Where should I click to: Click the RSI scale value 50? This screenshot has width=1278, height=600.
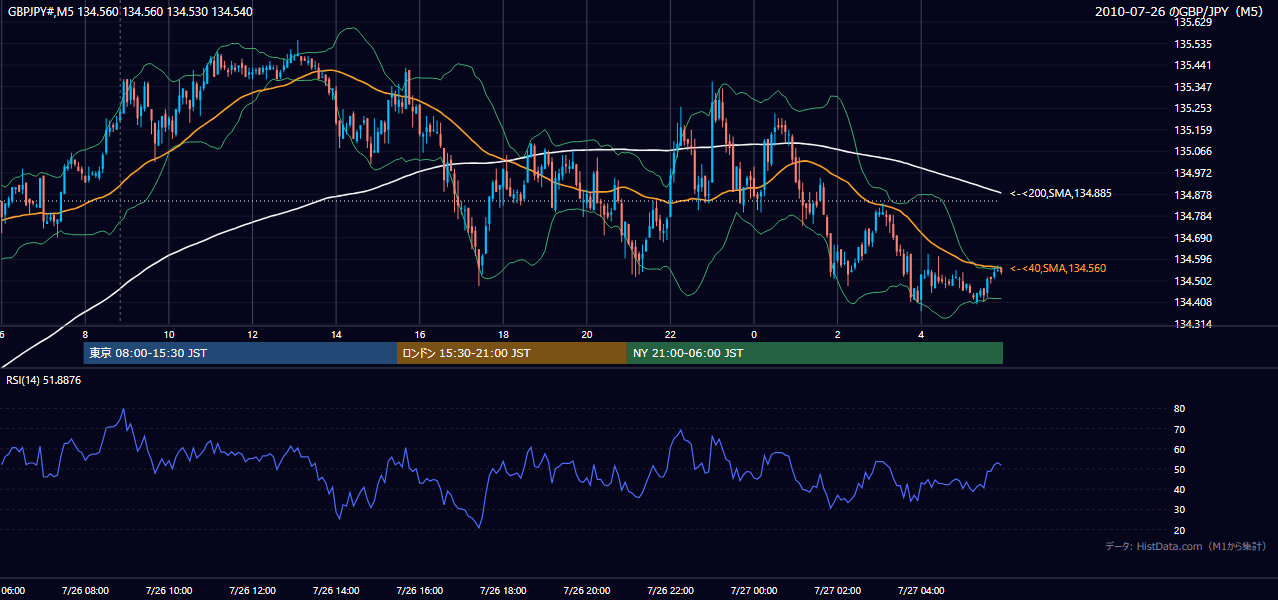1180,469
